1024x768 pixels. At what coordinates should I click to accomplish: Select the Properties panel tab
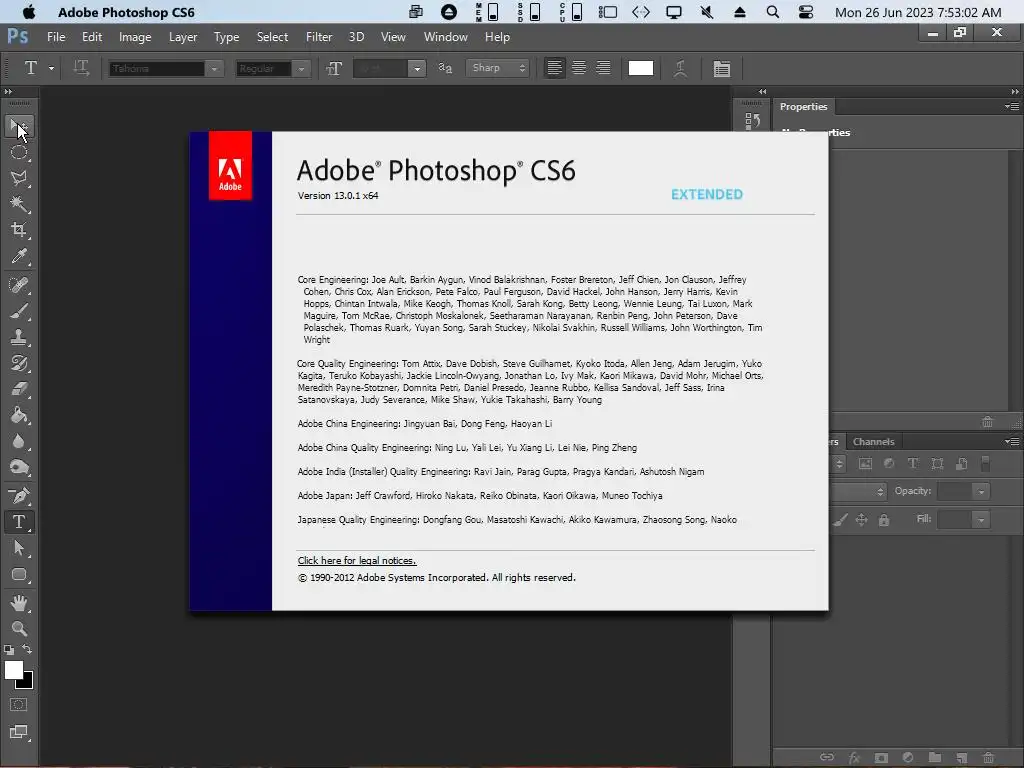pyautogui.click(x=803, y=106)
